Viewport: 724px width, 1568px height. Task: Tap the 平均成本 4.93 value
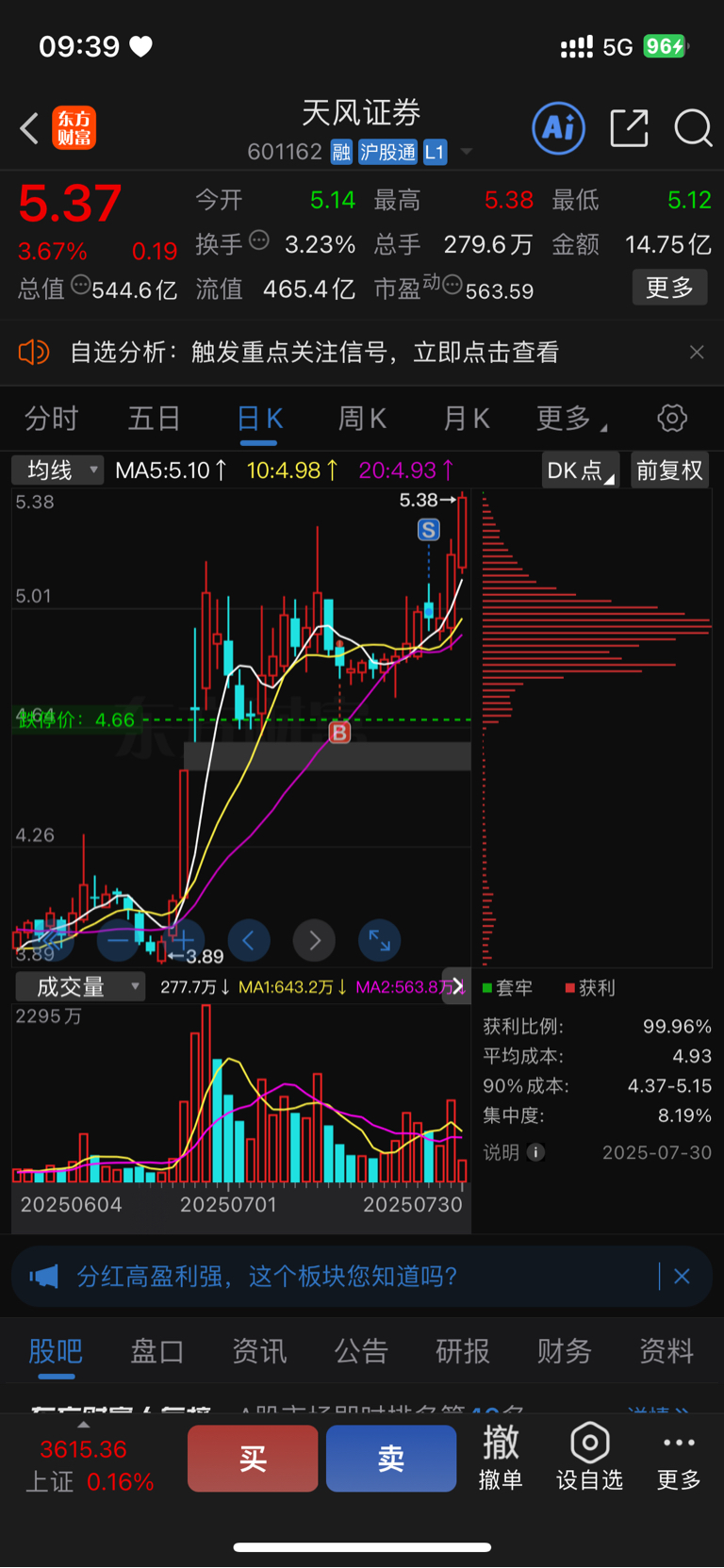point(692,1056)
